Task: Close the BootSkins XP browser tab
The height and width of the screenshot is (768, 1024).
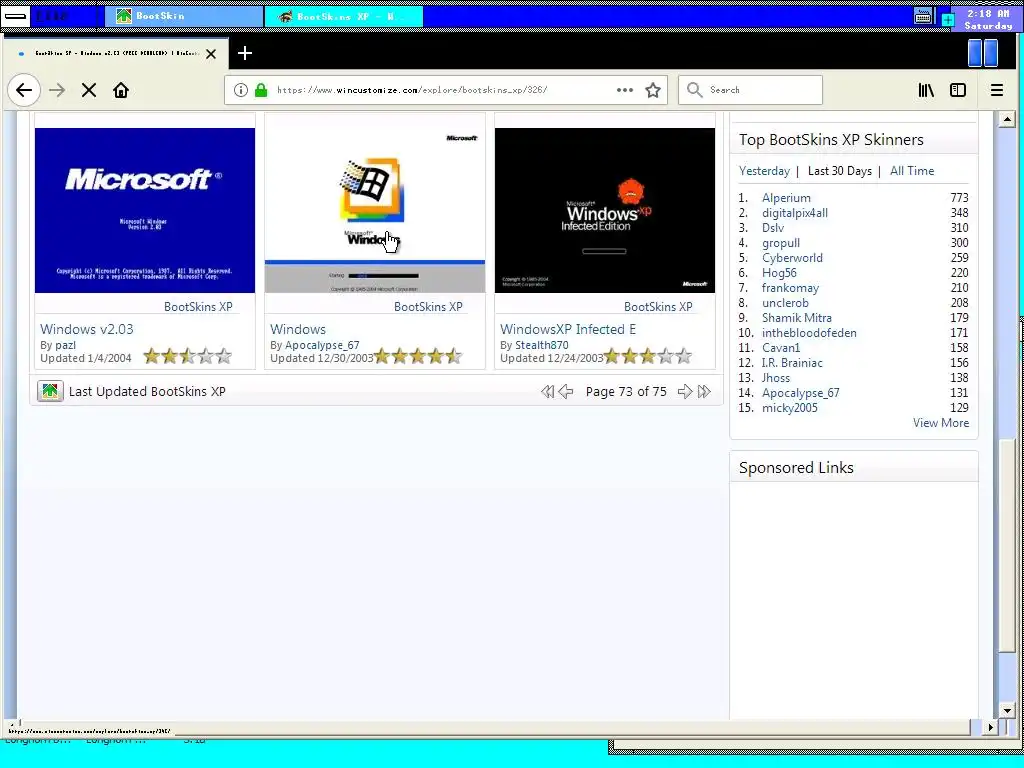Action: (x=211, y=54)
